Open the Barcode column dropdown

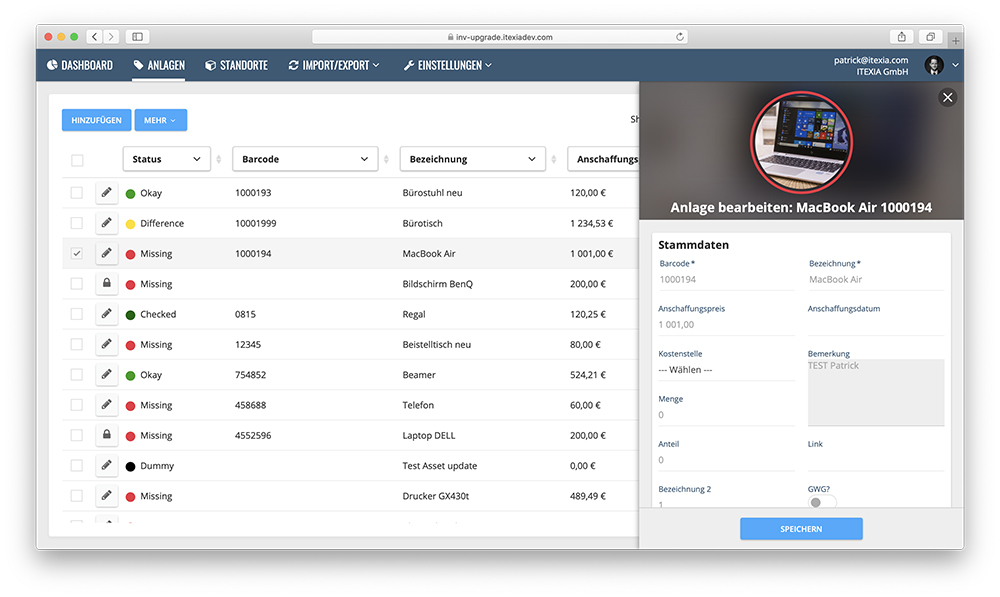(305, 159)
